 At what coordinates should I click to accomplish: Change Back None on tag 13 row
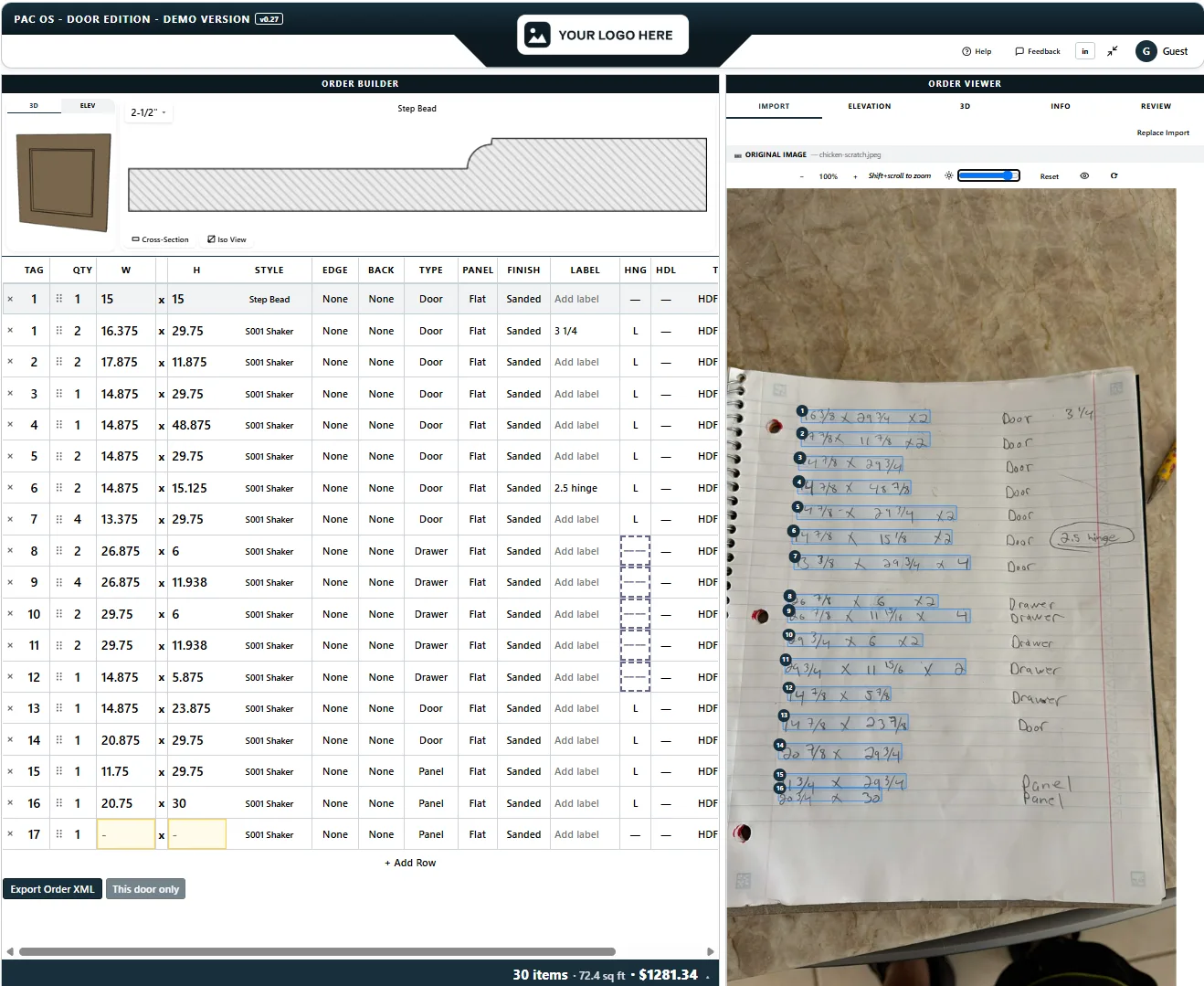(x=381, y=708)
